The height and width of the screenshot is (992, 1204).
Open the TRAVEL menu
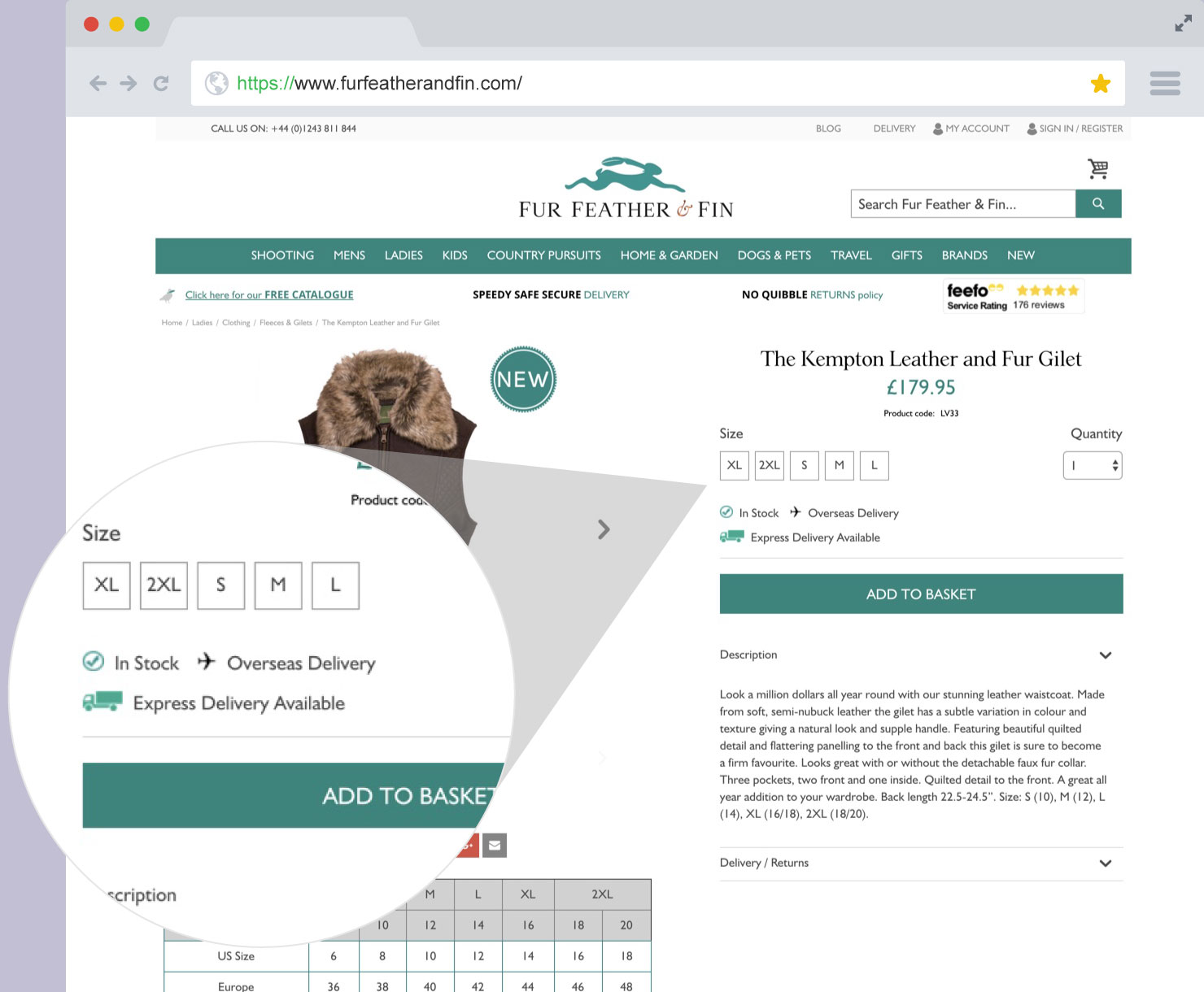click(x=851, y=255)
